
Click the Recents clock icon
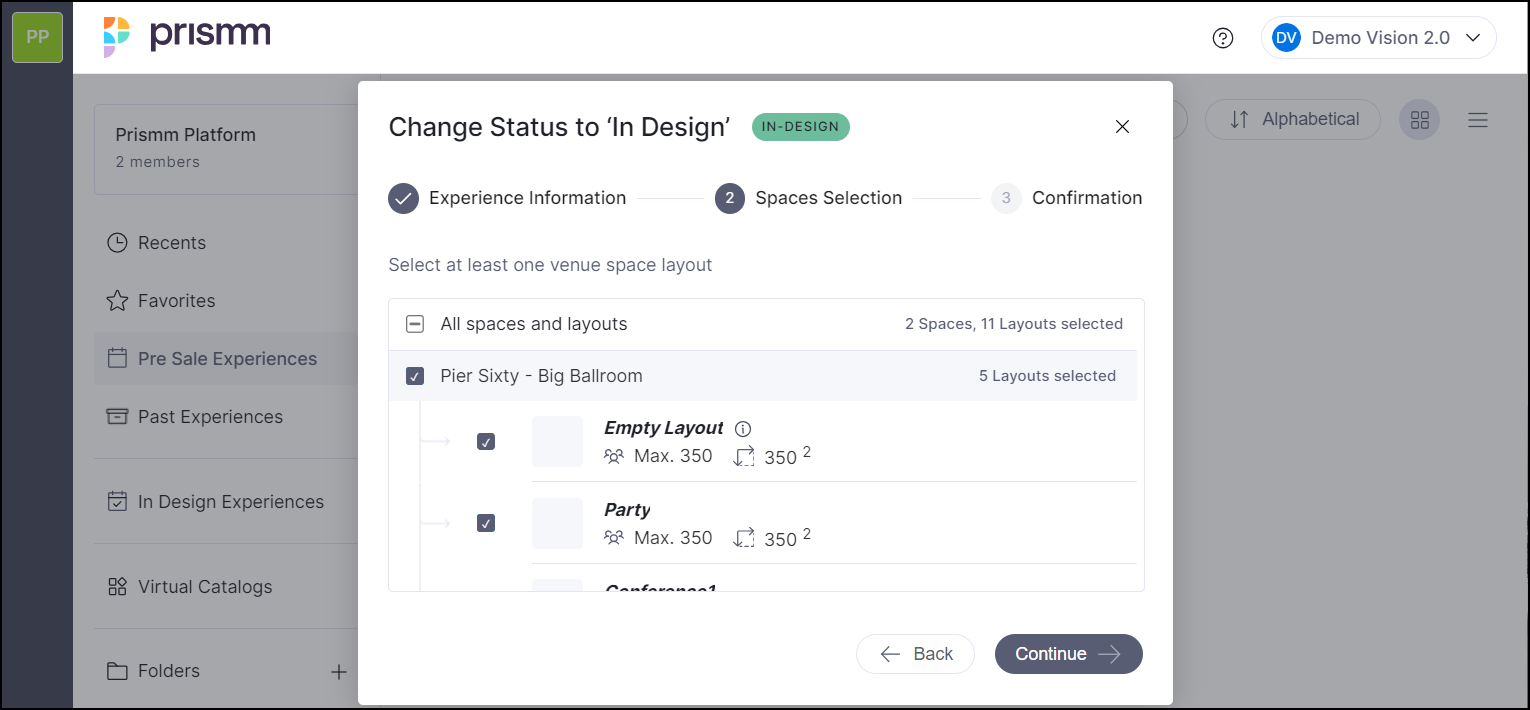point(117,243)
